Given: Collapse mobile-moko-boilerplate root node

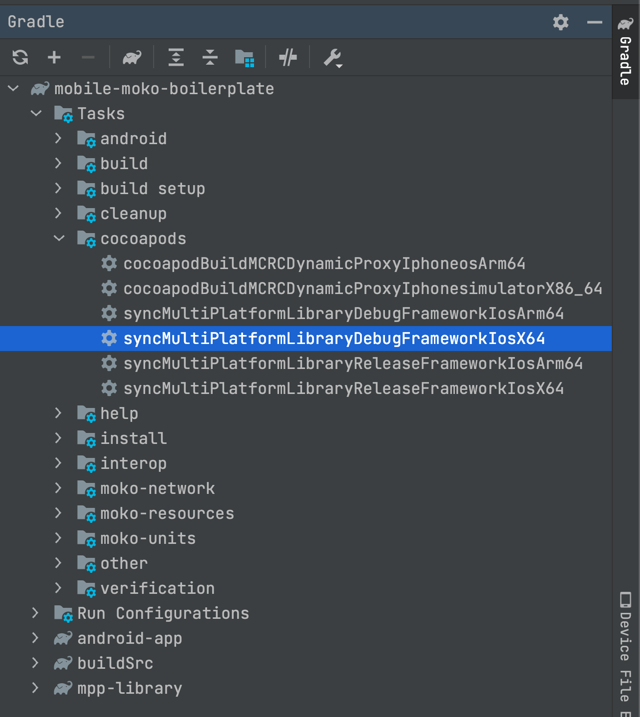Looking at the screenshot, I should click(x=13, y=88).
